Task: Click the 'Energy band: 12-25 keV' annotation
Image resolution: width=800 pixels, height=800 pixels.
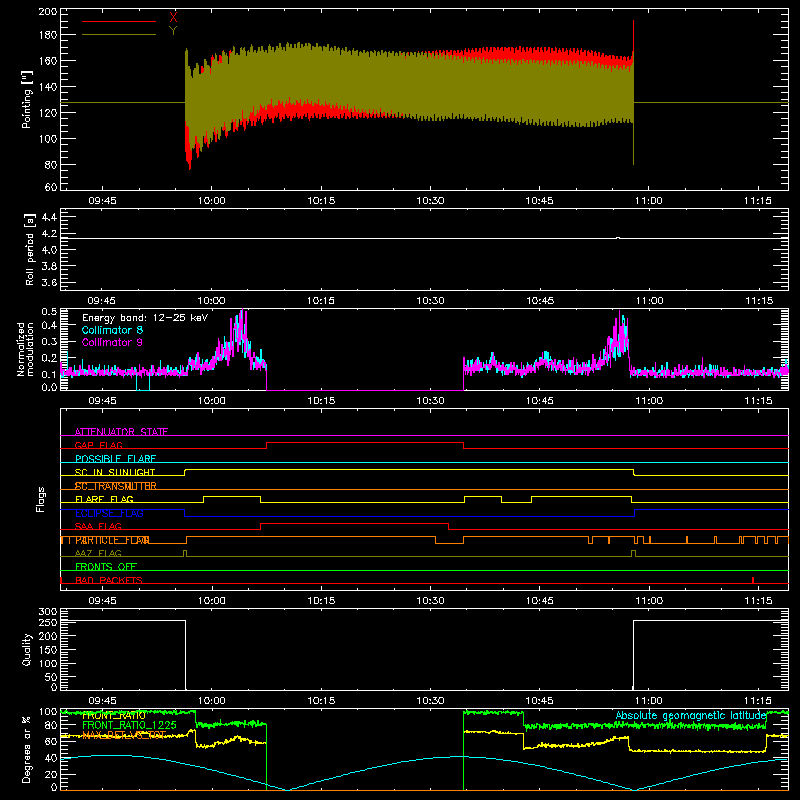Action: click(145, 318)
